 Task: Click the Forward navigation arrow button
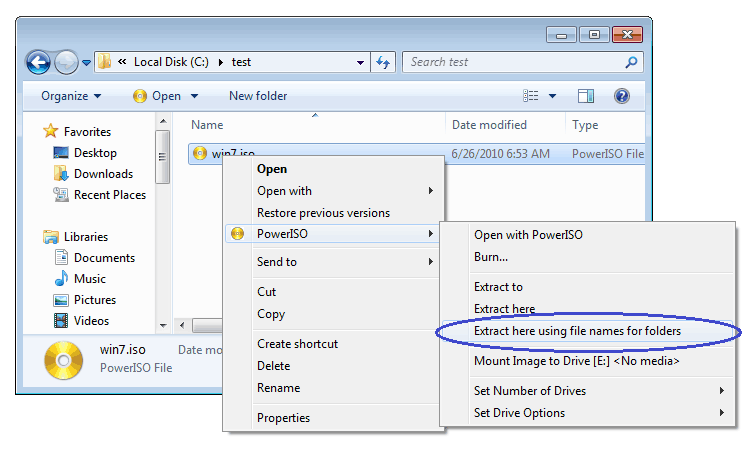point(66,62)
